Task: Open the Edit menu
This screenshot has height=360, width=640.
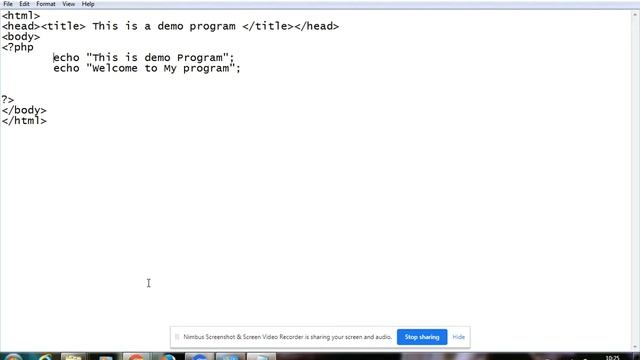Action: click(x=24, y=4)
